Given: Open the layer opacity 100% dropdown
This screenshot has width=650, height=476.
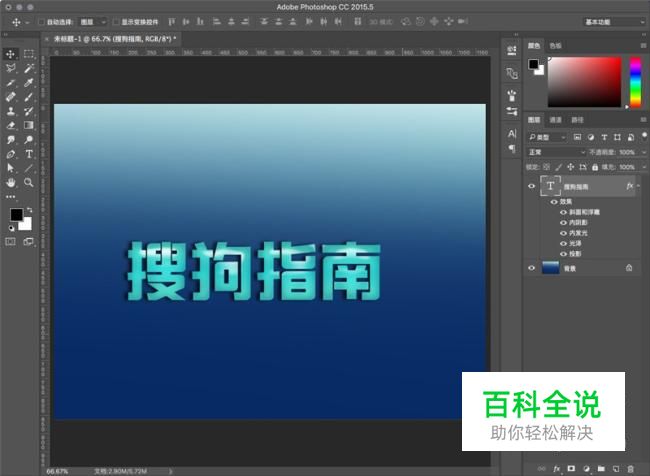Looking at the screenshot, I should 644,152.
